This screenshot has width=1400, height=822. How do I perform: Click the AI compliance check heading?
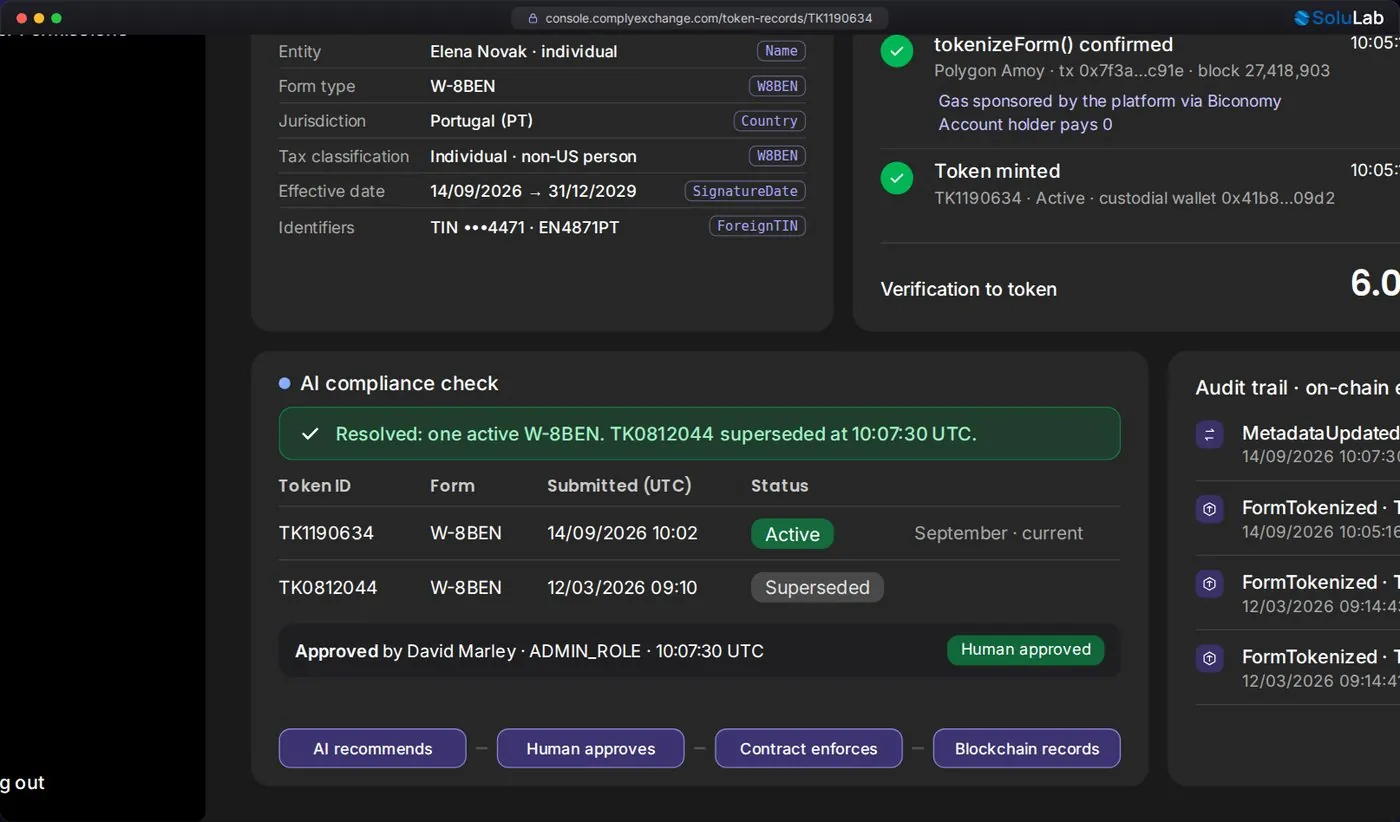[399, 383]
